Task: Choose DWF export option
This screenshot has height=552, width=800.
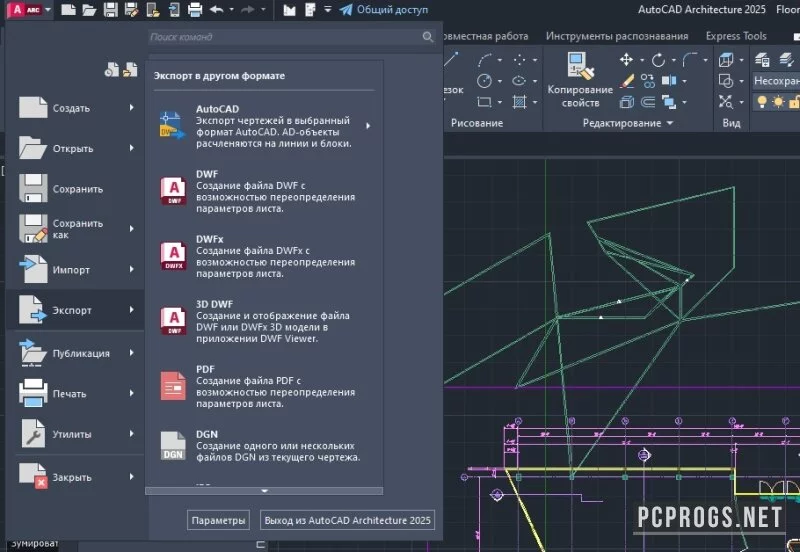Action: click(x=264, y=191)
